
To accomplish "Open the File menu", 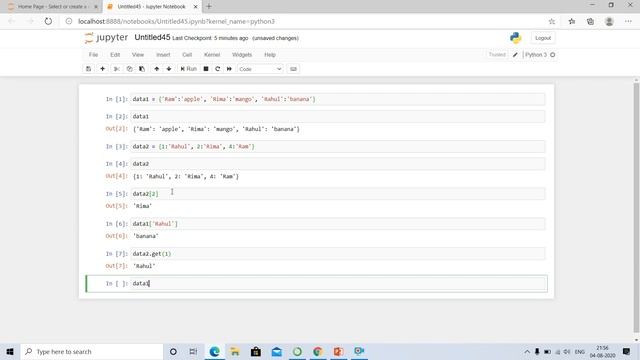I will pyautogui.click(x=93, y=55).
